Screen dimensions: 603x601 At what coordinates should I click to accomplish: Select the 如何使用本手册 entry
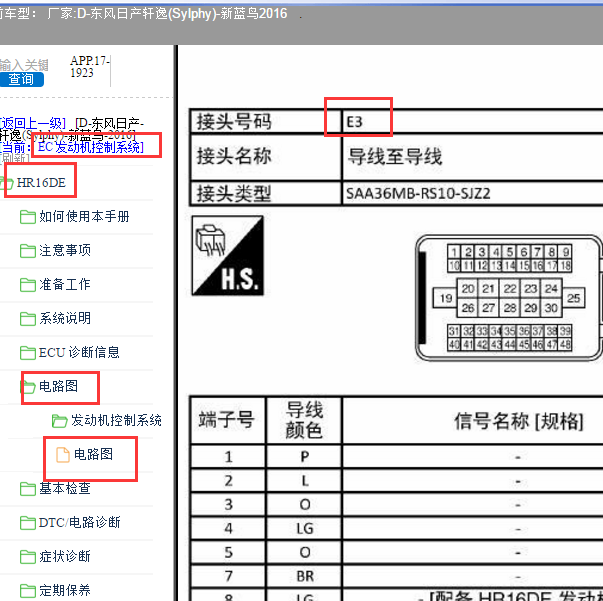pyautogui.click(x=84, y=217)
